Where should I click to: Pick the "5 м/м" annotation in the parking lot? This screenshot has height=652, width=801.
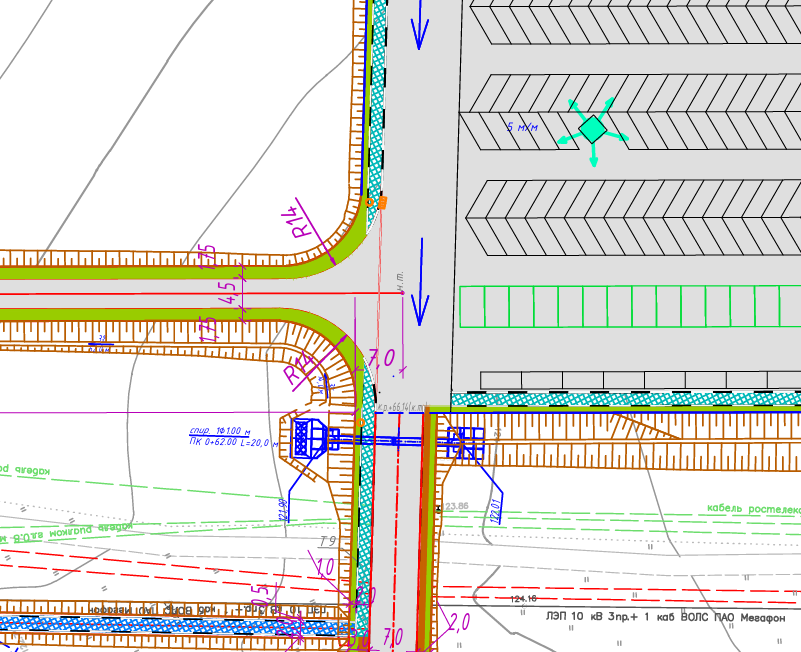click(x=522, y=126)
